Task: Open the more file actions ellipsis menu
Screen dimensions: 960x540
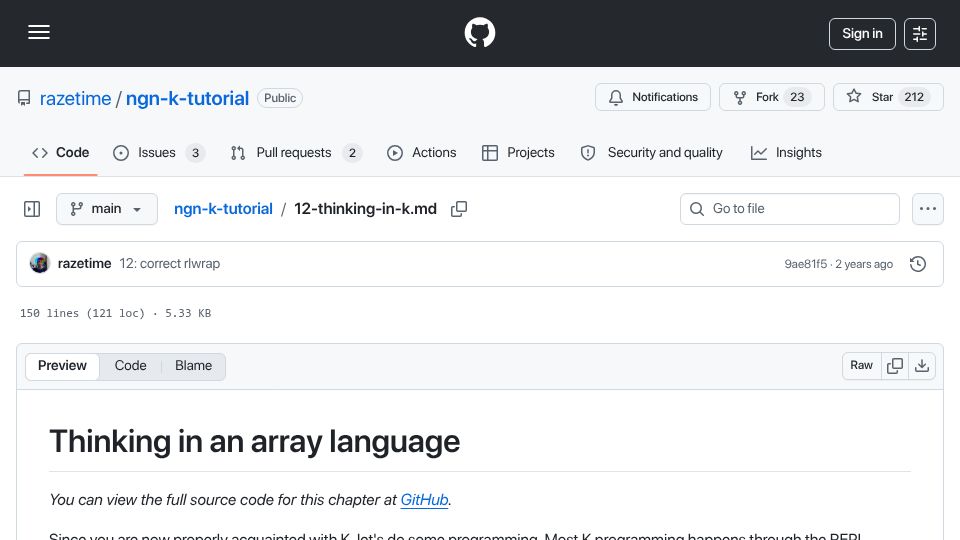Action: pos(928,209)
